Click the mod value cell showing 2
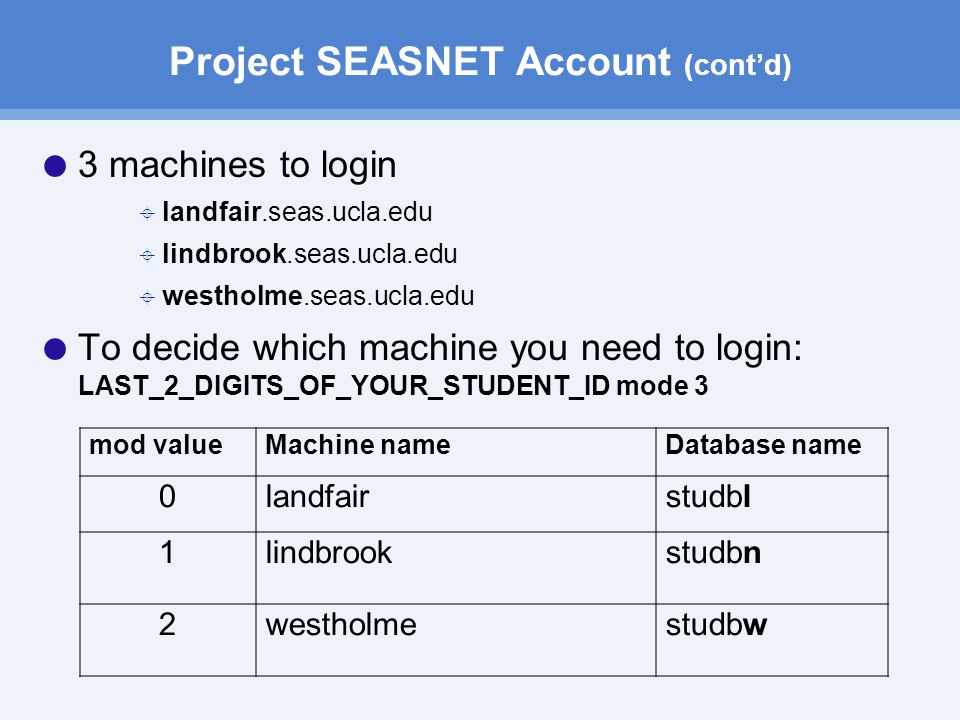 (168, 640)
